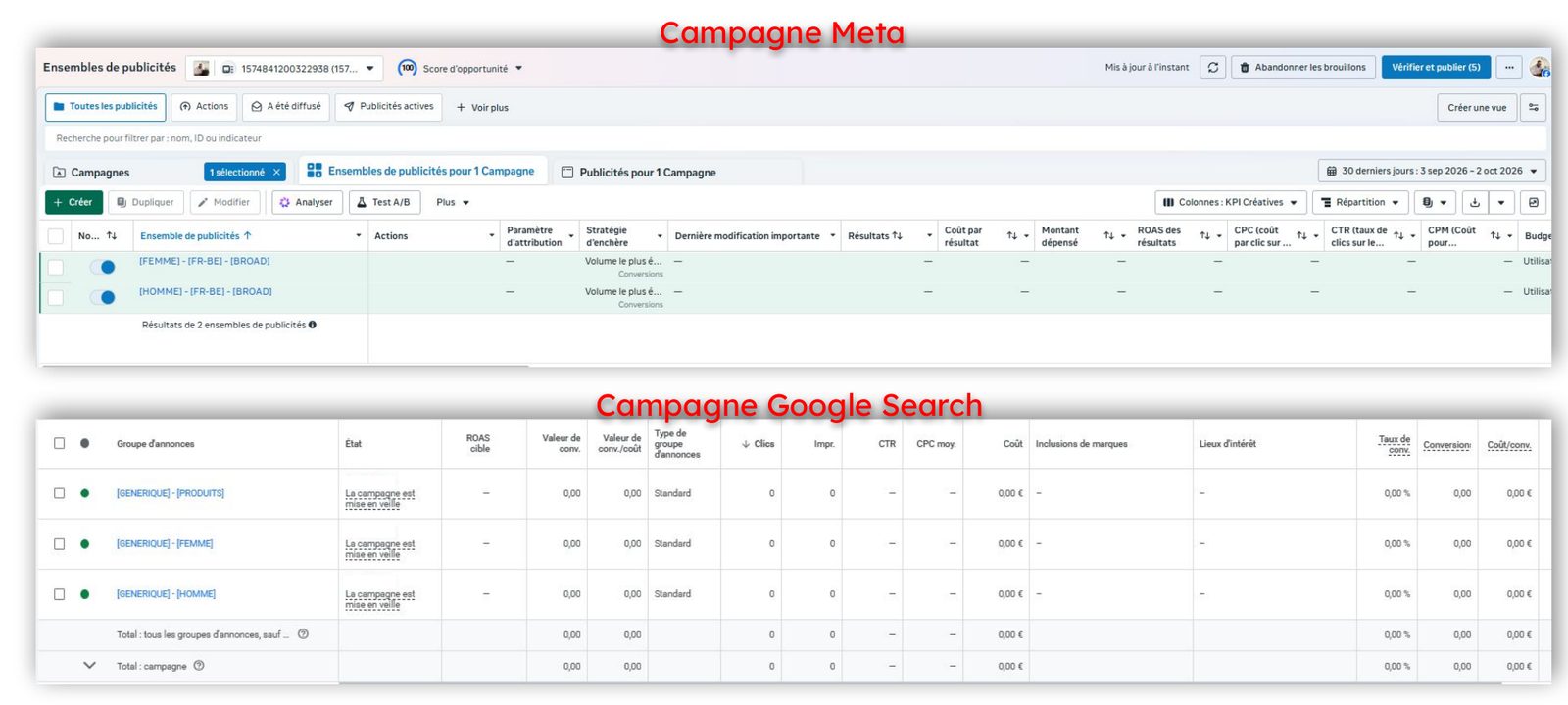Open the [GENERIQUE] - [PRODUITS] ad group link
1568x705 pixels.
(x=171, y=493)
